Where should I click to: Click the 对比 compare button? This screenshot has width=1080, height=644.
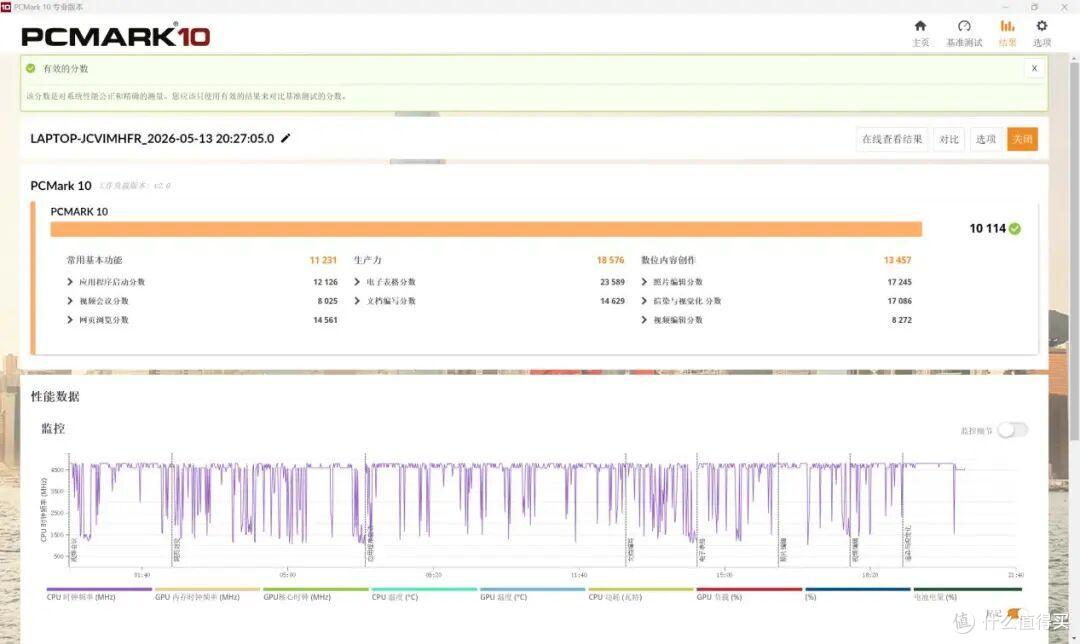(948, 139)
